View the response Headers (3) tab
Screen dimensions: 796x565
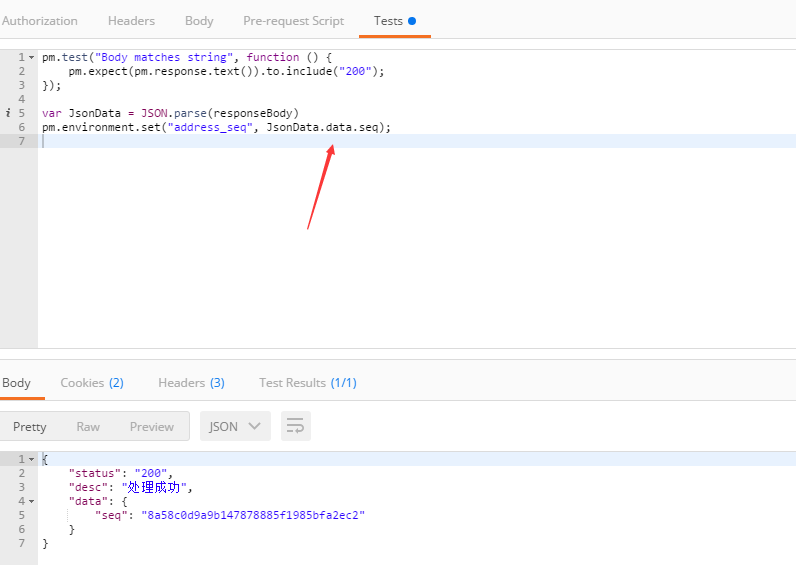pos(191,383)
